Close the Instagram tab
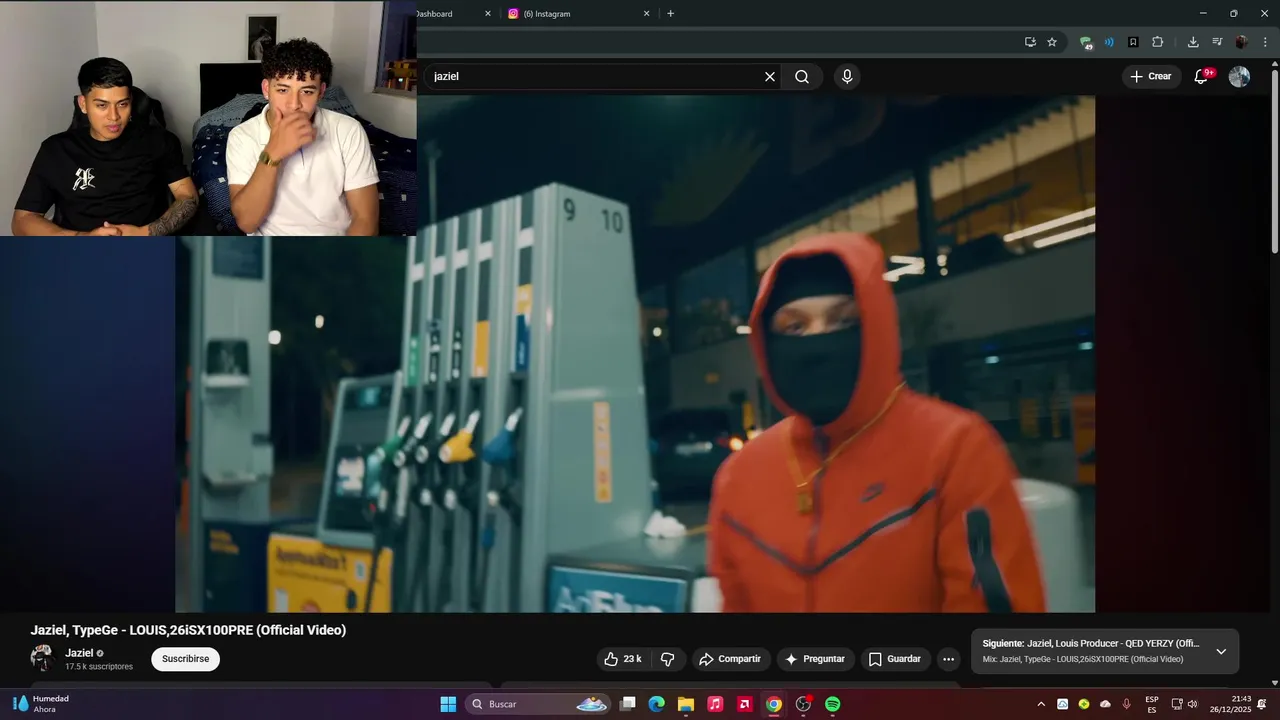This screenshot has width=1280, height=720. coord(646,14)
